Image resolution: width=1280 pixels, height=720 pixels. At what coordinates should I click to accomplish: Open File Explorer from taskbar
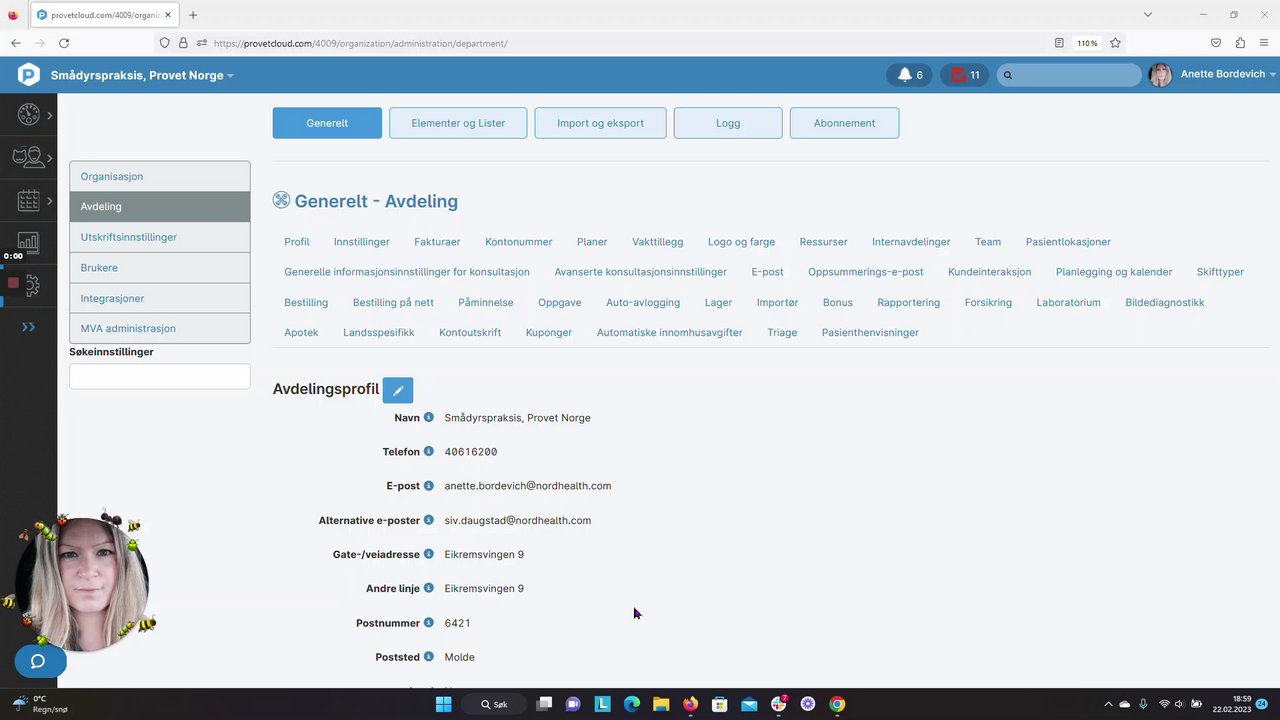click(661, 704)
